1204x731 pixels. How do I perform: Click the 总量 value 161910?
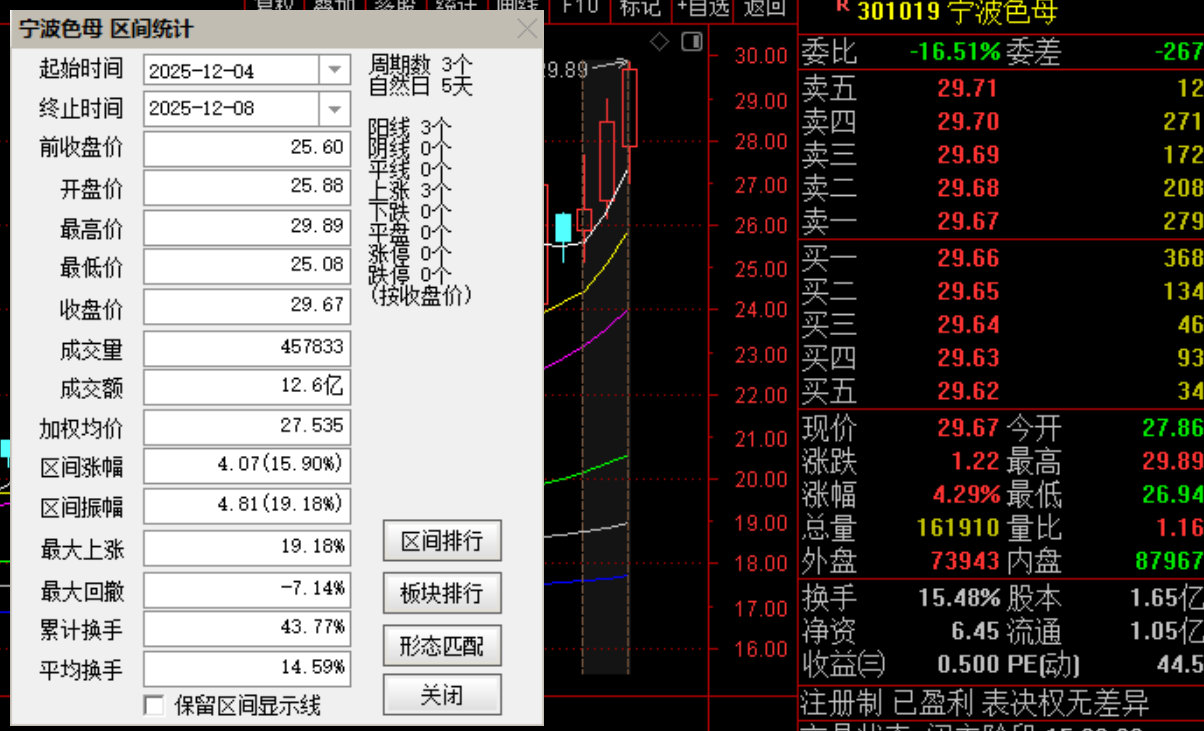coord(958,528)
